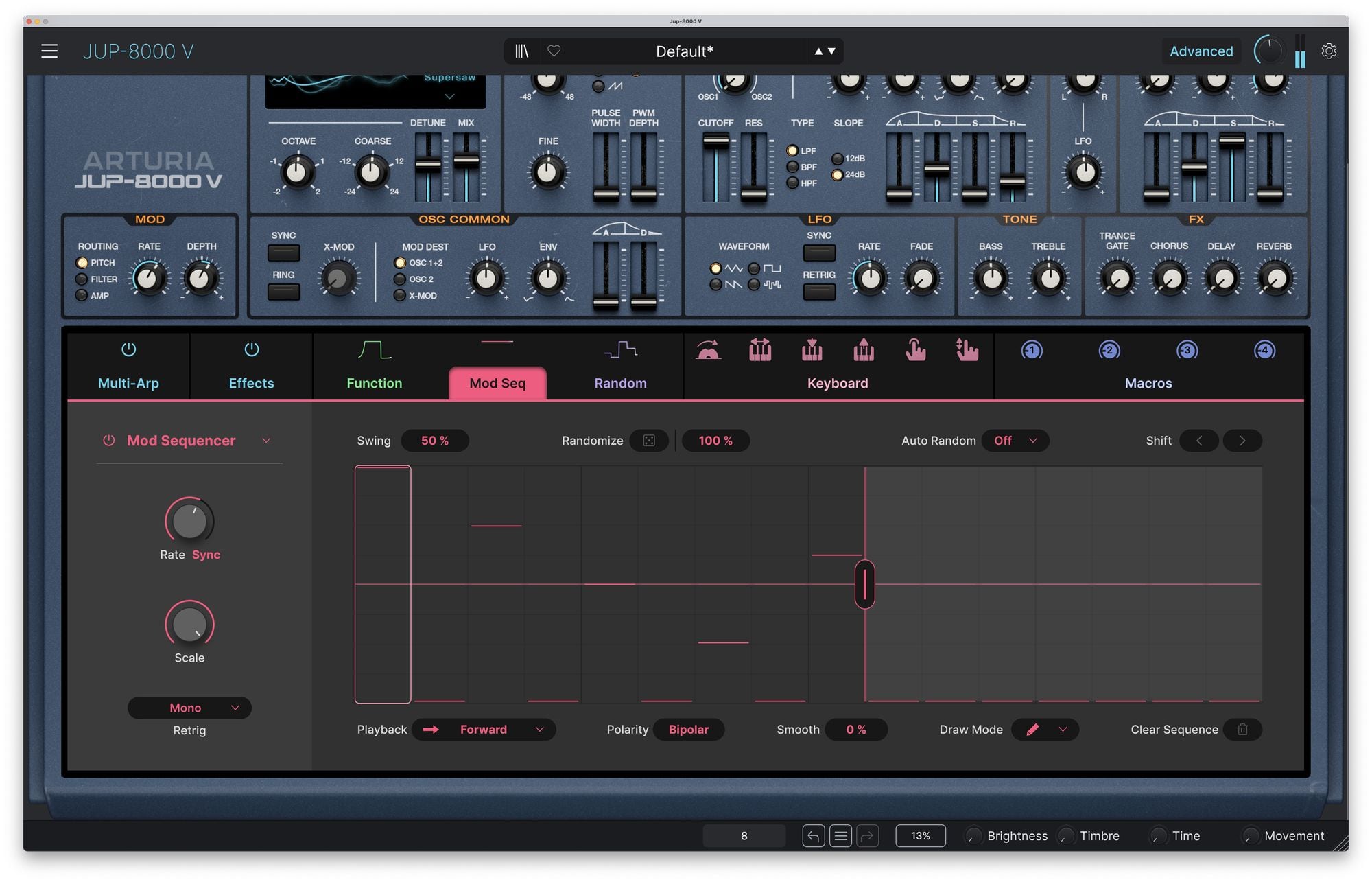Click the Clear Sequence trash icon
Viewport: 1372px width, 882px height.
point(1242,730)
